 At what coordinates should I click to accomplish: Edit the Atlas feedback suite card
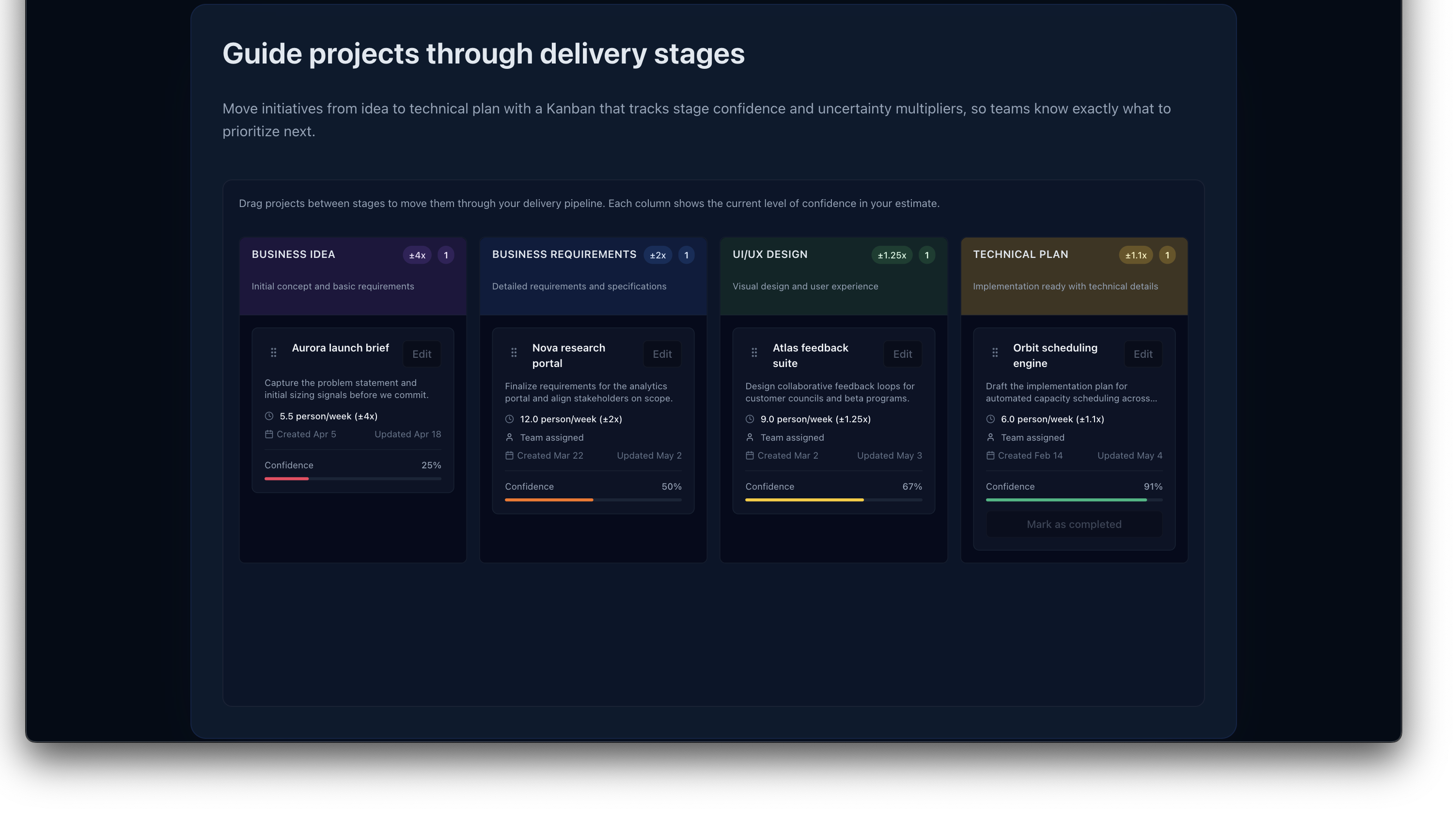pos(902,353)
